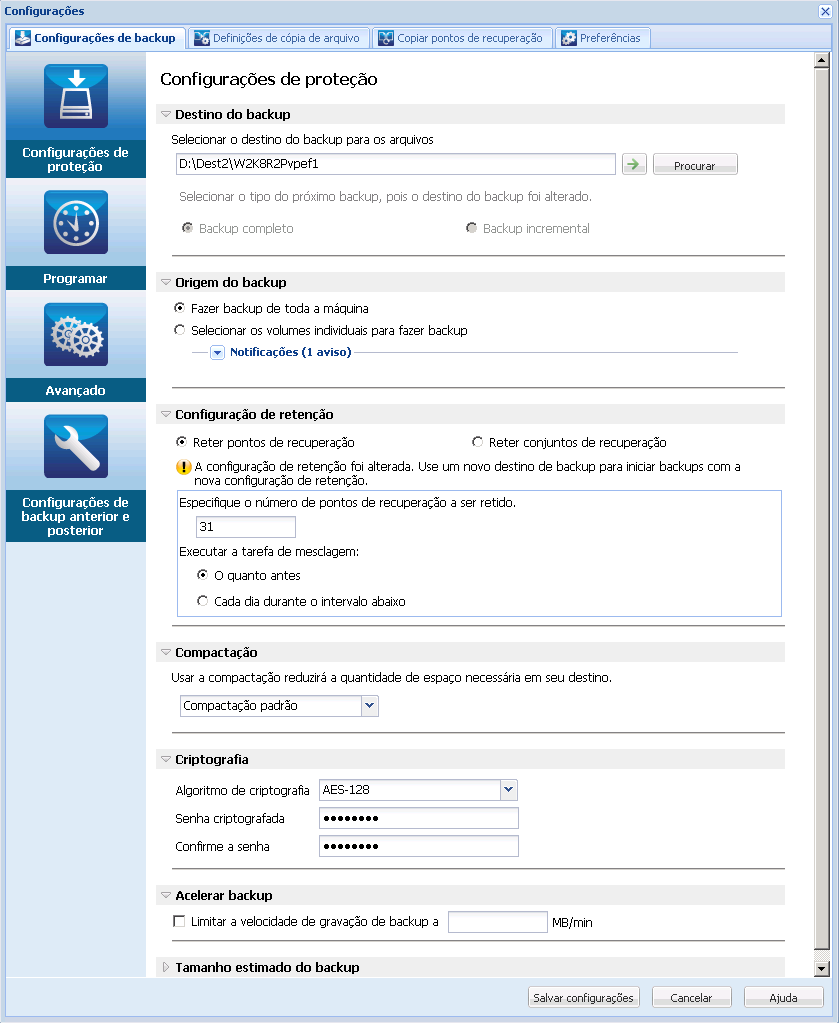
Task: Click the green arrow beside the destination path
Action: pos(634,163)
